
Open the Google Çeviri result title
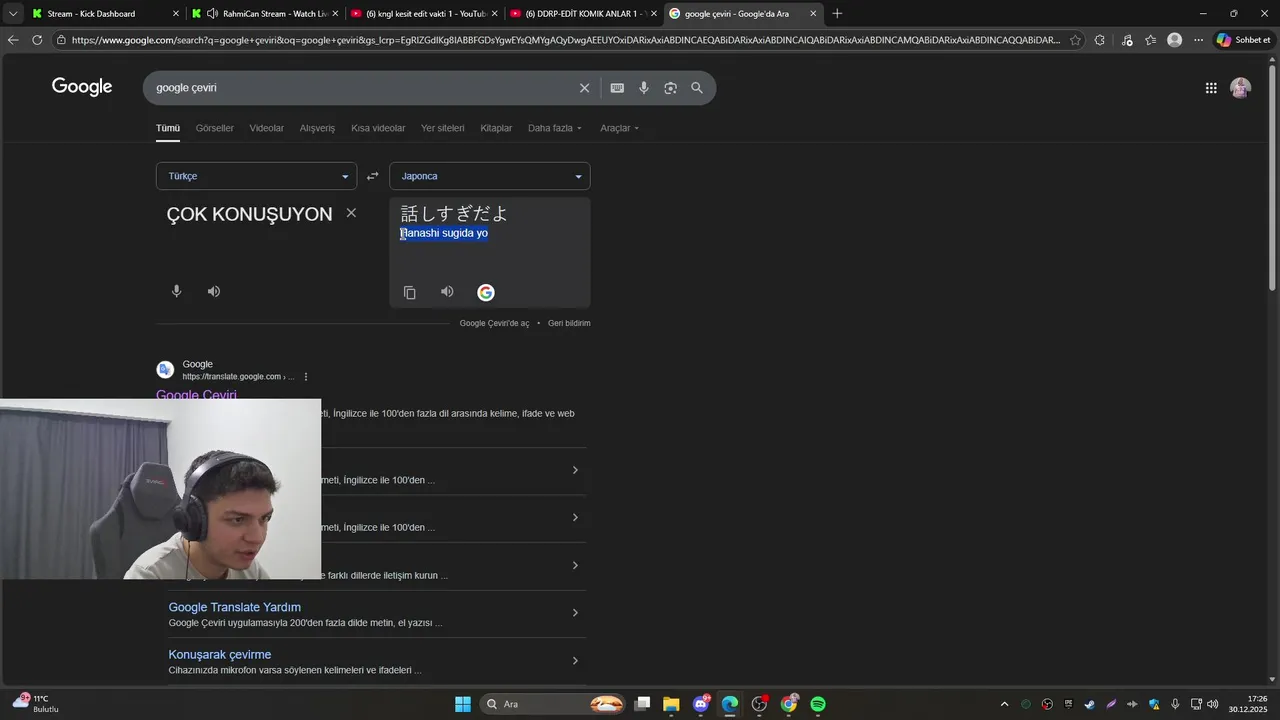coord(196,395)
